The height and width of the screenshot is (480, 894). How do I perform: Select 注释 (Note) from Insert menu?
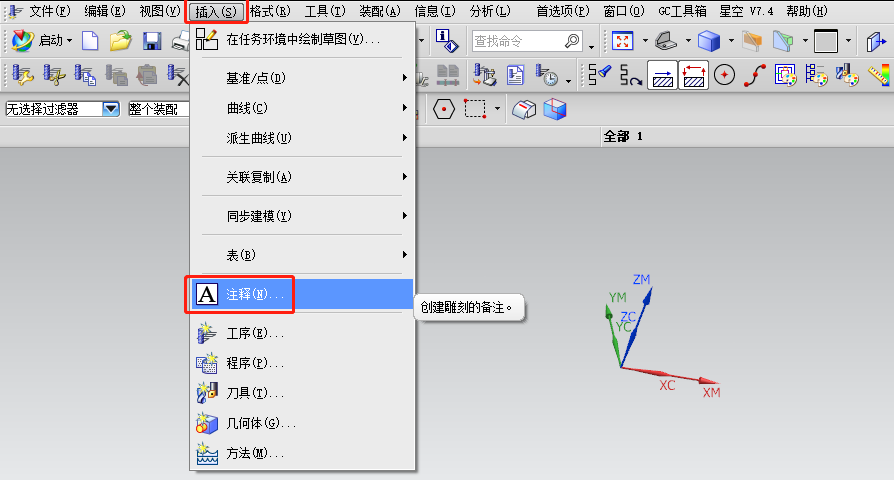point(255,294)
